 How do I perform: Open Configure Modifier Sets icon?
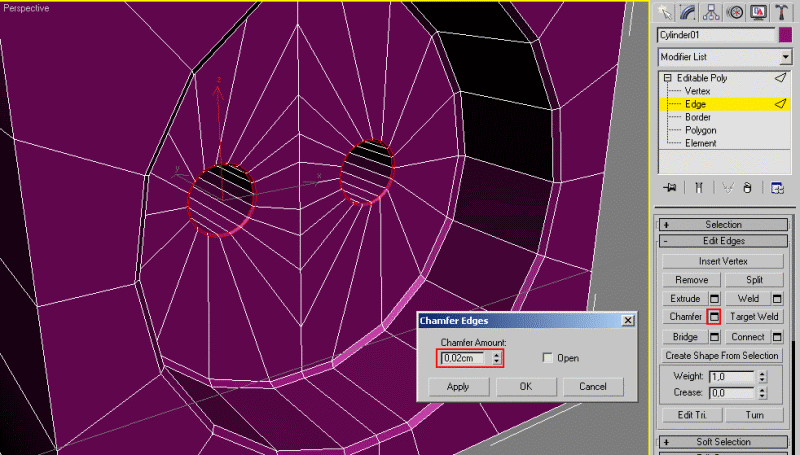pyautogui.click(x=777, y=188)
